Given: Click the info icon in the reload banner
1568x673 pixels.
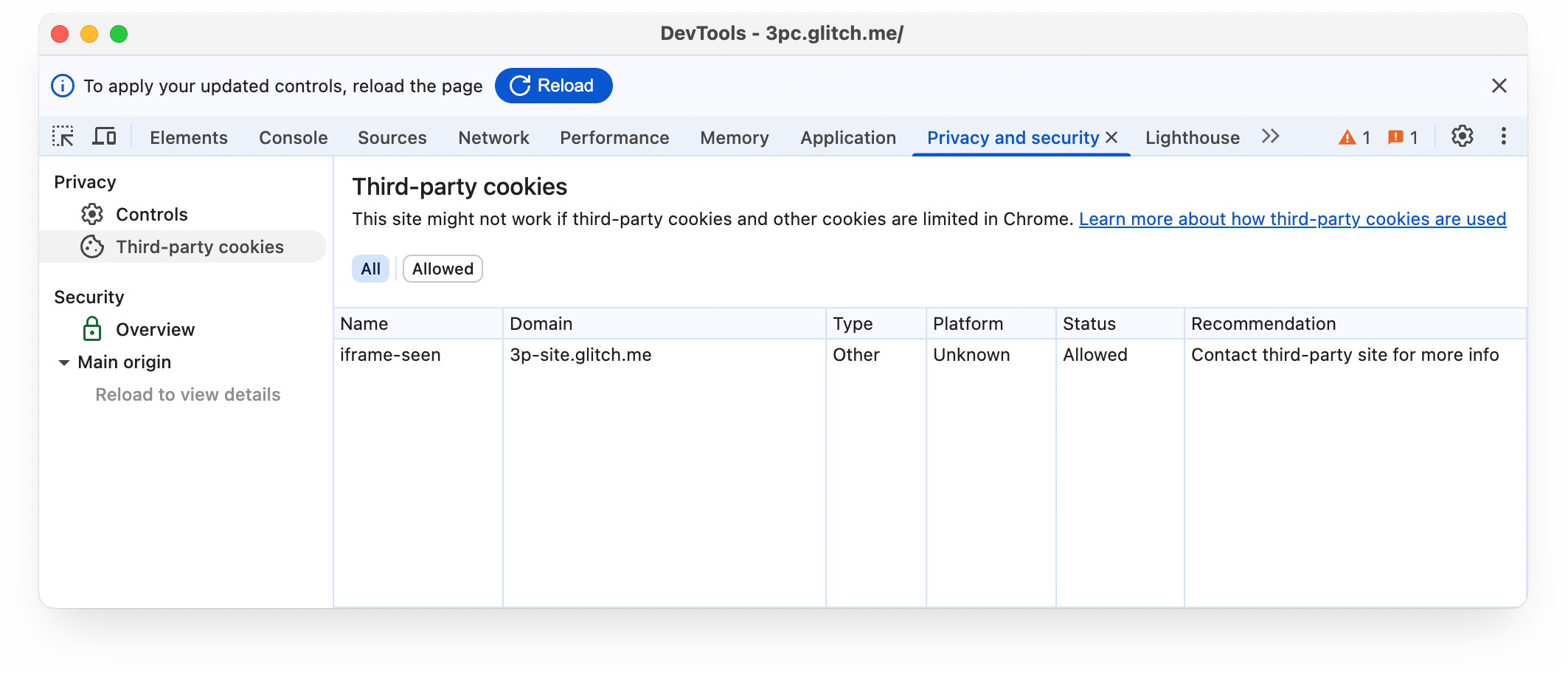Looking at the screenshot, I should [61, 86].
